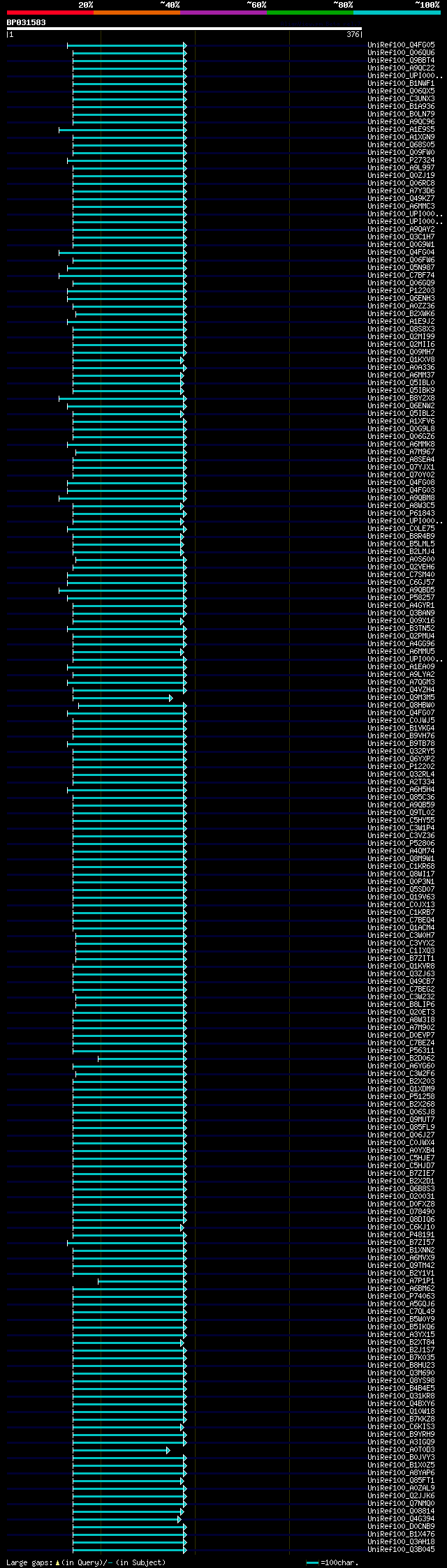Click the UniRef100_A7Y3D6 label

(x=401, y=191)
